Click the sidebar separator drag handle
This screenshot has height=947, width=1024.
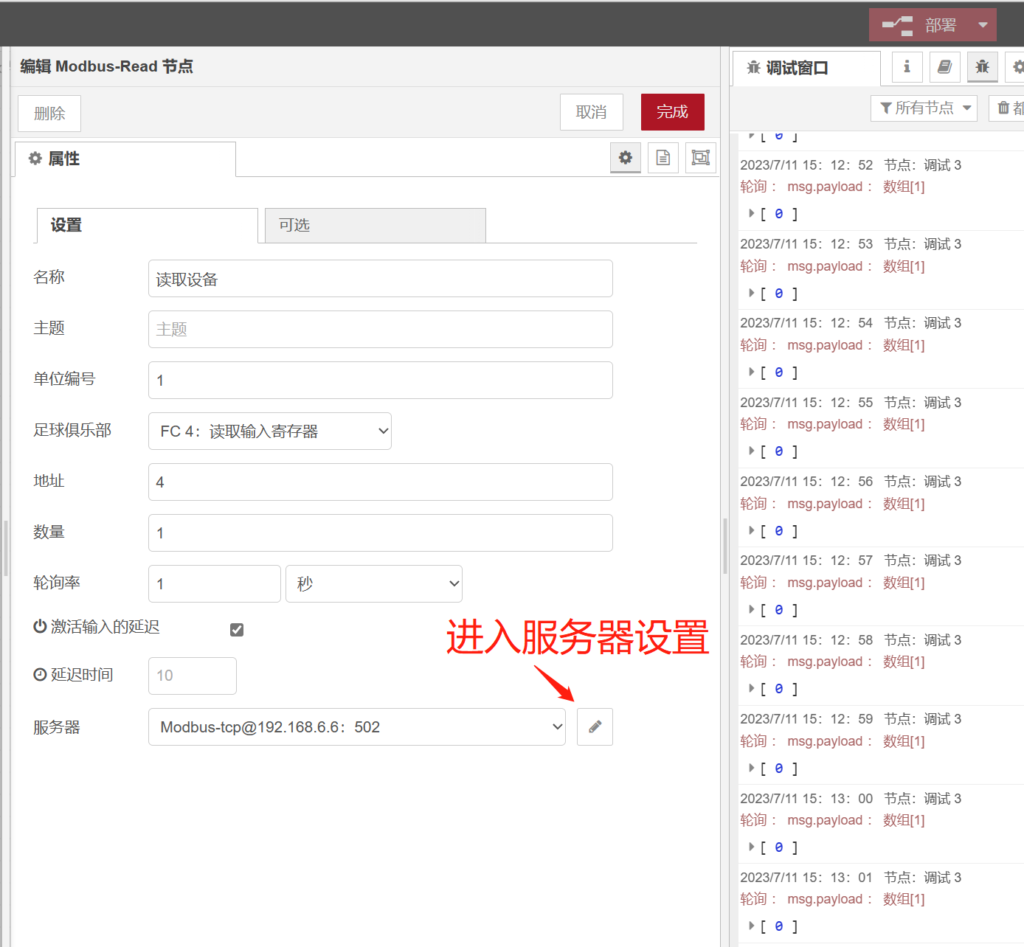[x=725, y=545]
